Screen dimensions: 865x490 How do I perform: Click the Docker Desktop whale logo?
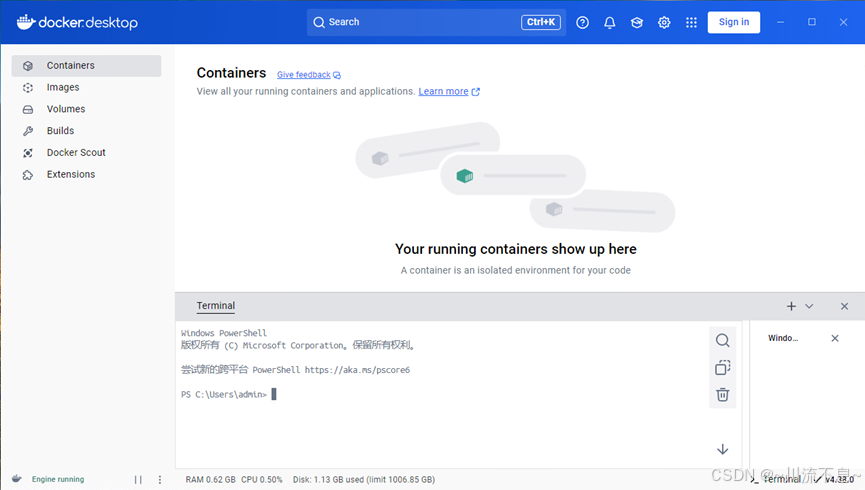(x=25, y=22)
